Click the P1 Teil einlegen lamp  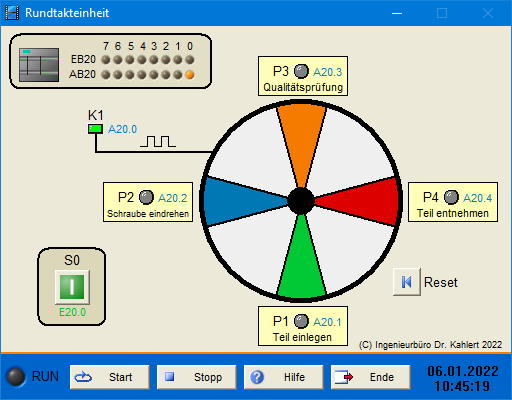coord(301,321)
